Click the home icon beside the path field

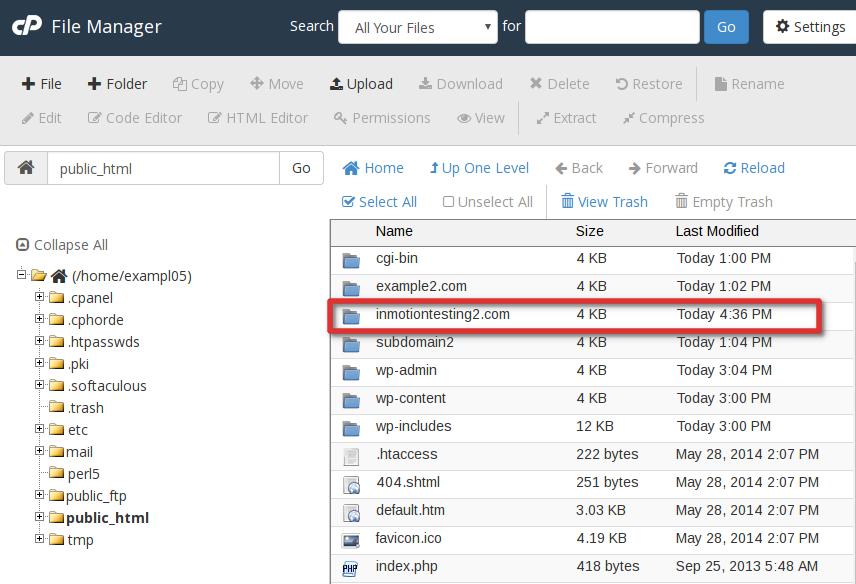tap(25, 168)
